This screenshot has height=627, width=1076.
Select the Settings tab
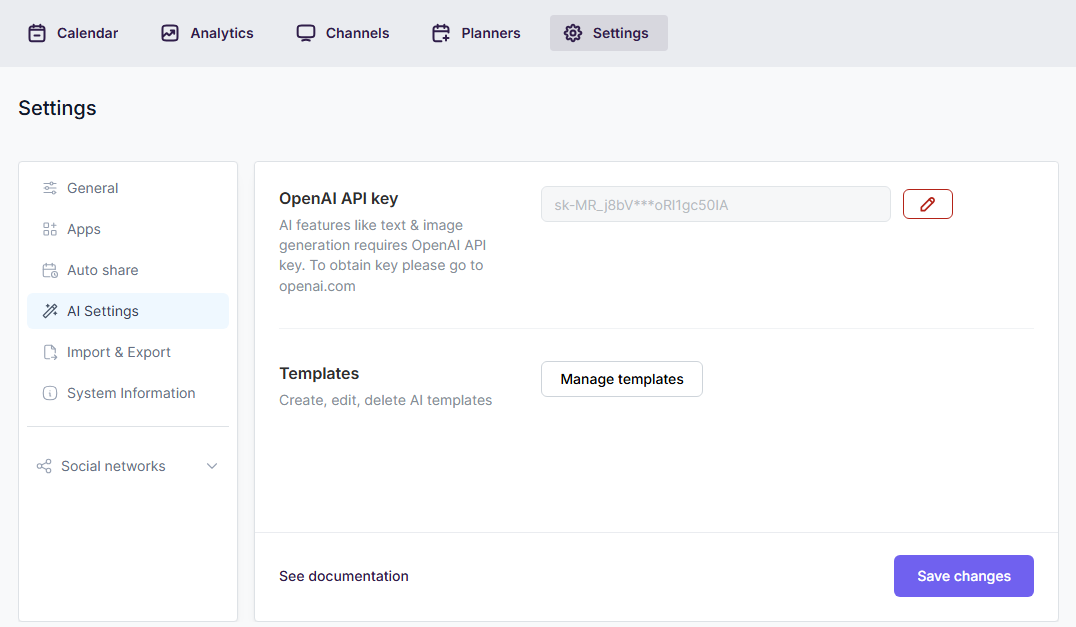(x=609, y=33)
